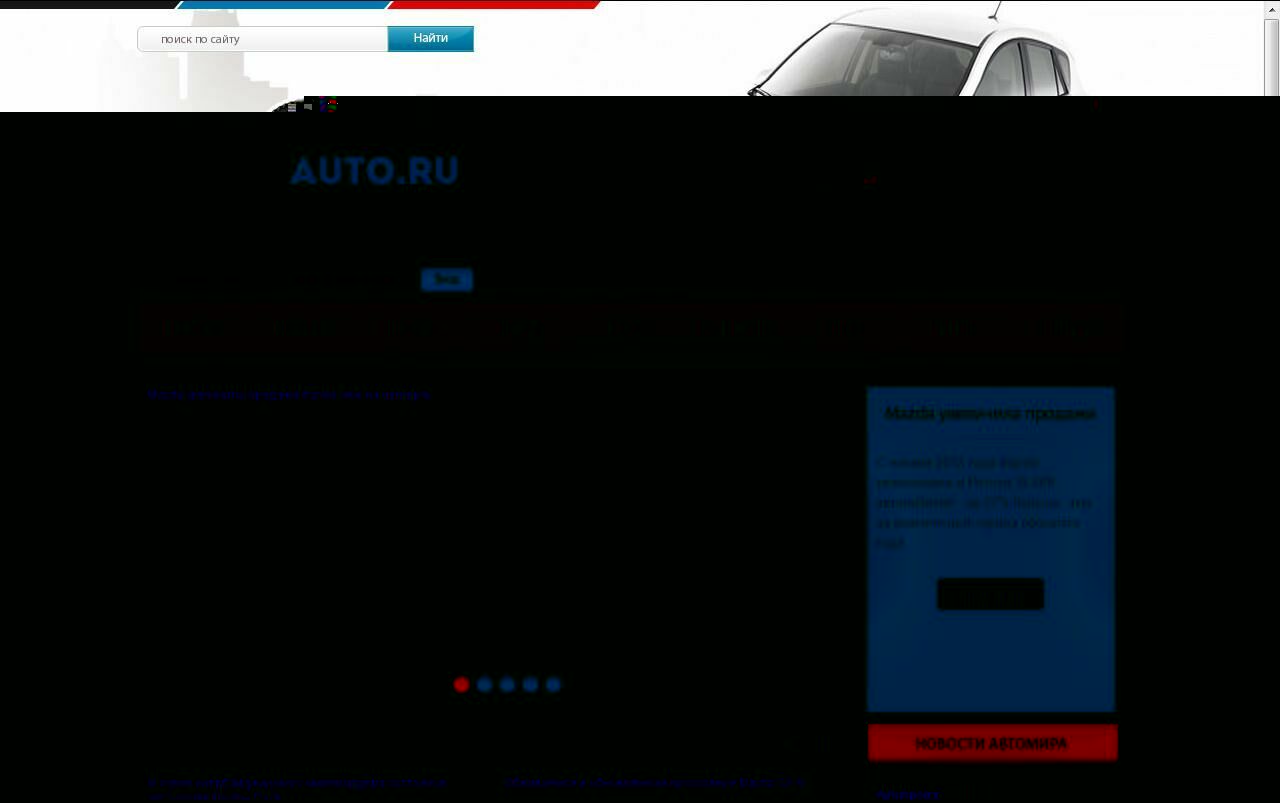The image size is (1280, 803).
Task: Select the red first carousel dot
Action: pyautogui.click(x=461, y=684)
